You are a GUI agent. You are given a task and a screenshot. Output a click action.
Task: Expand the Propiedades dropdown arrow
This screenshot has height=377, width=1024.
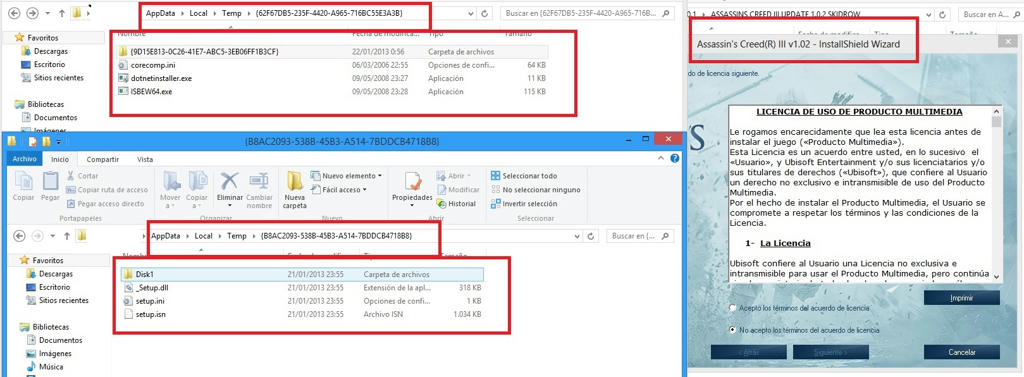tap(412, 205)
